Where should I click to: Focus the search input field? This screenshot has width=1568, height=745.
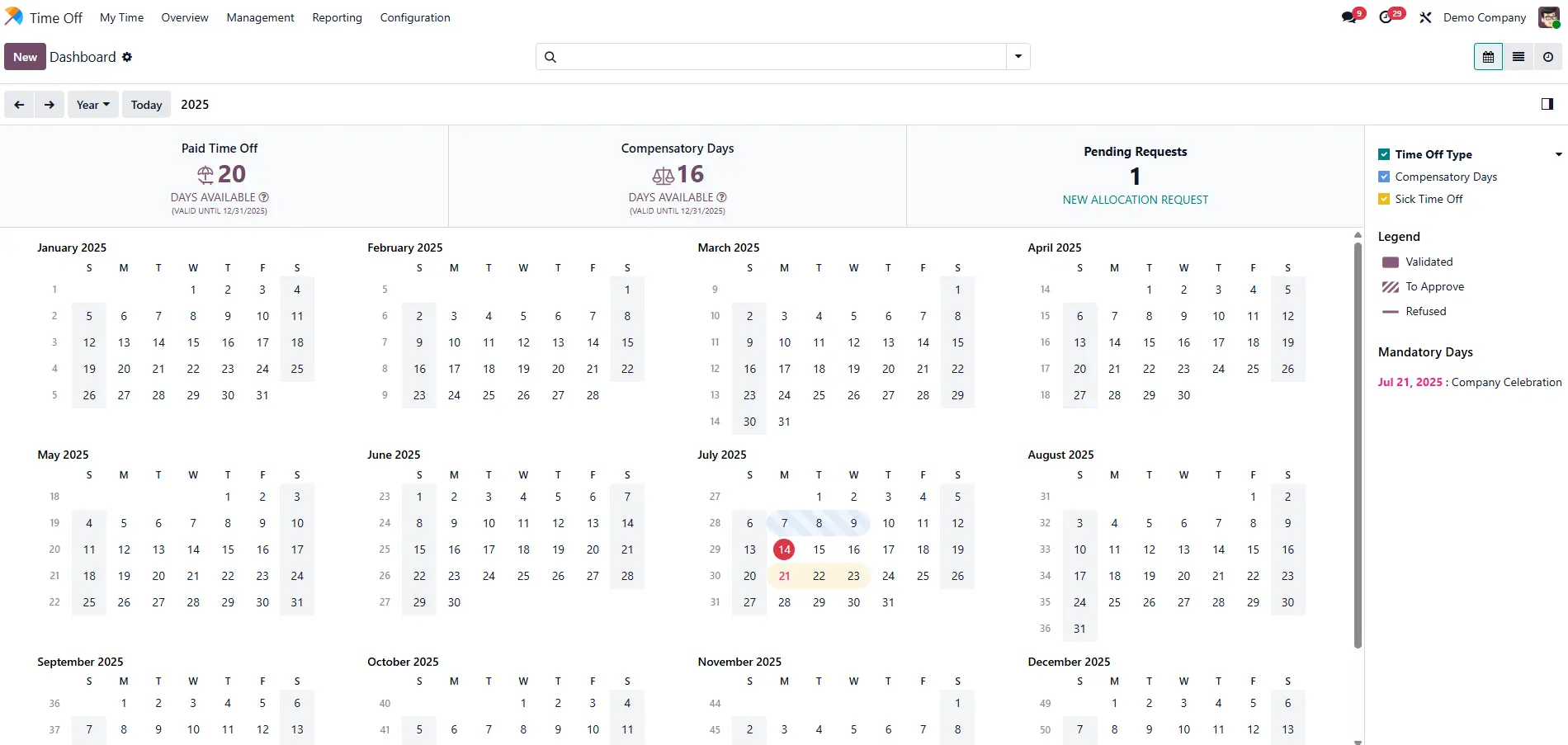783,56
